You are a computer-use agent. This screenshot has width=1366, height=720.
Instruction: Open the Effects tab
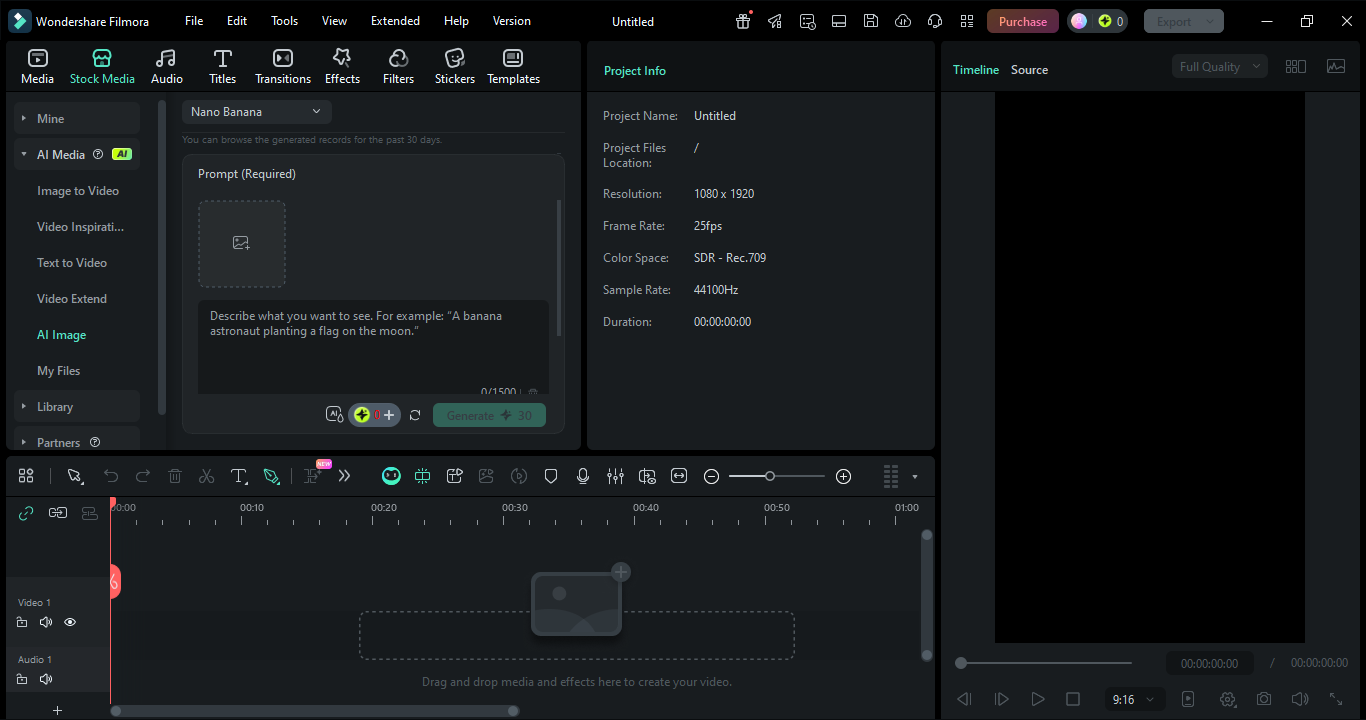click(x=342, y=66)
